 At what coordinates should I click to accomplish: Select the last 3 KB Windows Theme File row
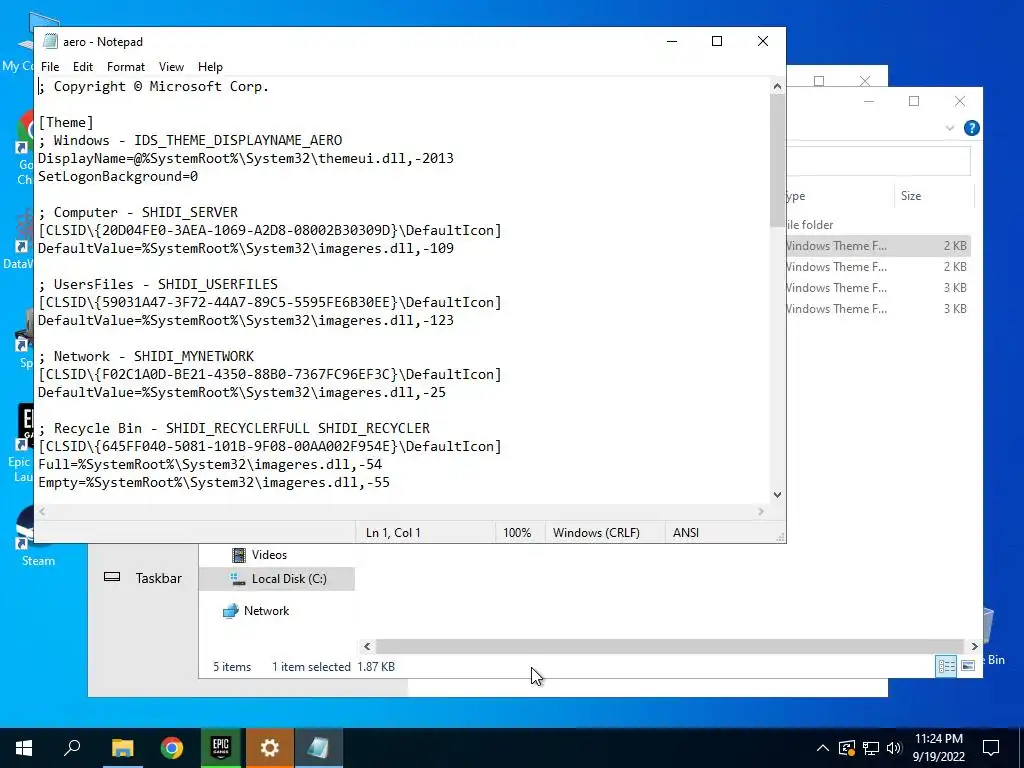pos(878,308)
